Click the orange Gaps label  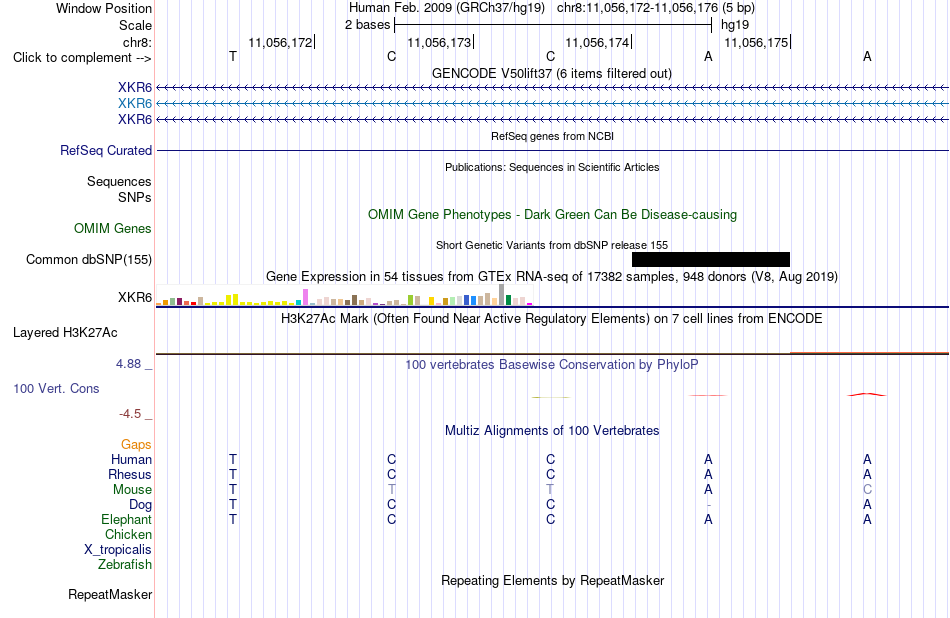(136, 445)
